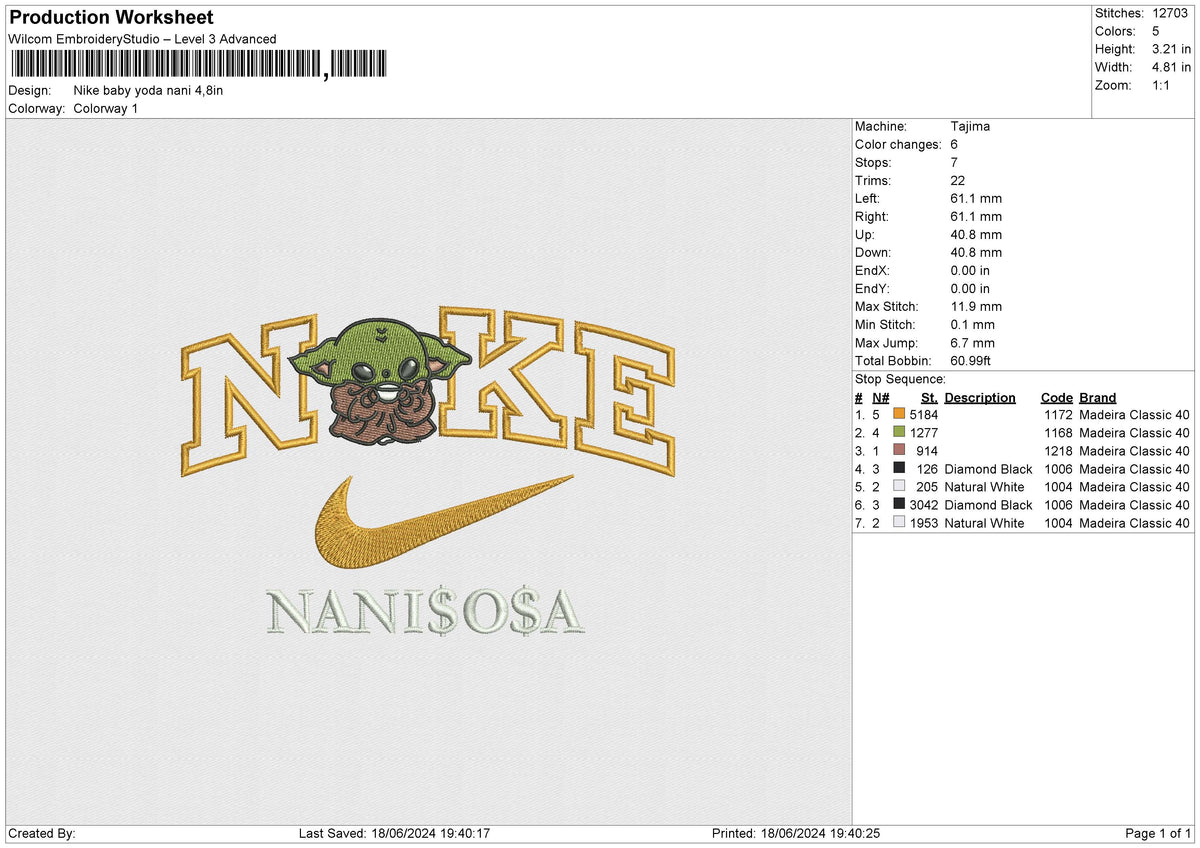Click the Color changes value 6
Screen dimensions: 1200x848
pyautogui.click(x=954, y=145)
